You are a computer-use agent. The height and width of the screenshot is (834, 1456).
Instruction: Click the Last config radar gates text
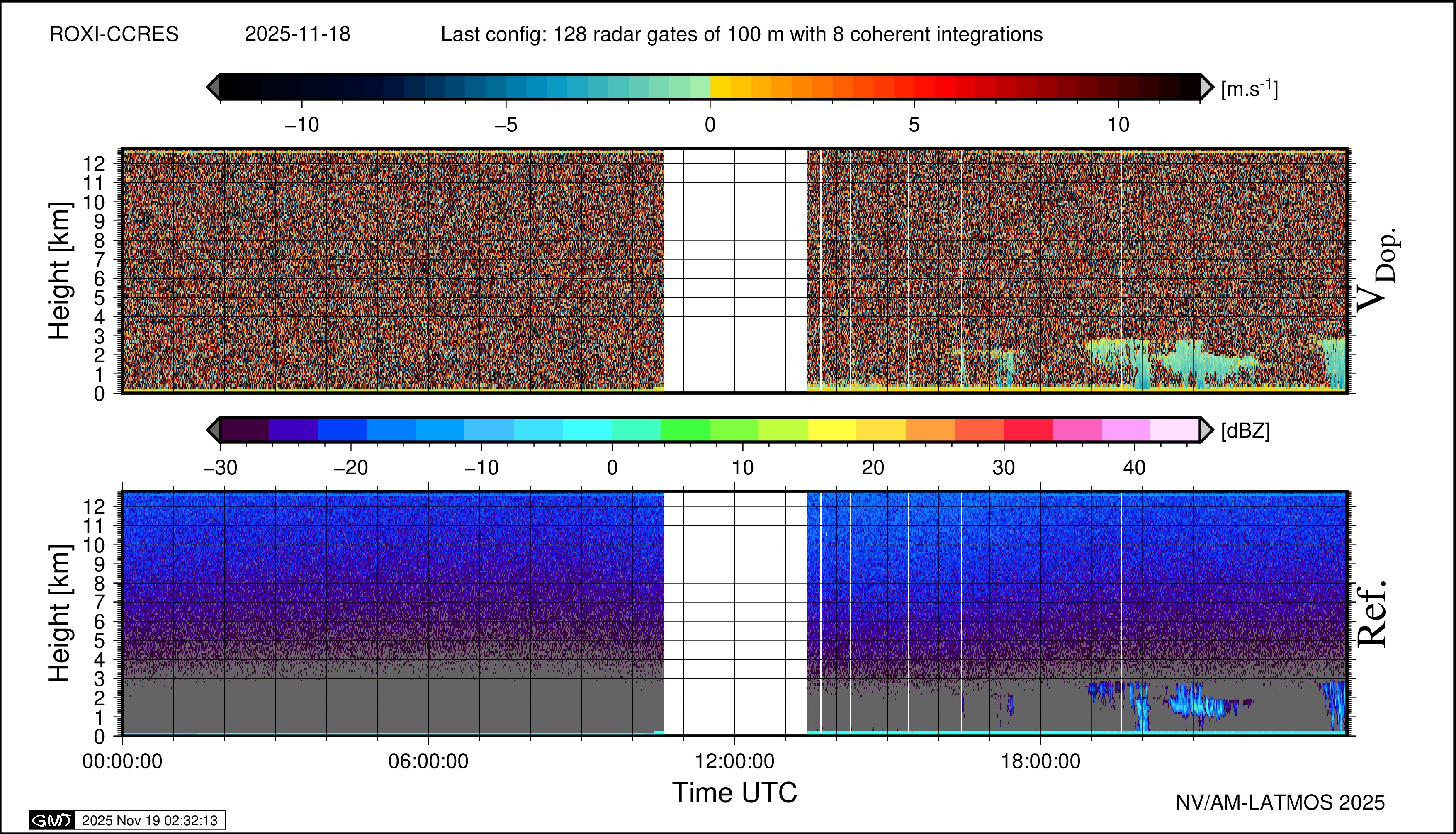coord(741,34)
